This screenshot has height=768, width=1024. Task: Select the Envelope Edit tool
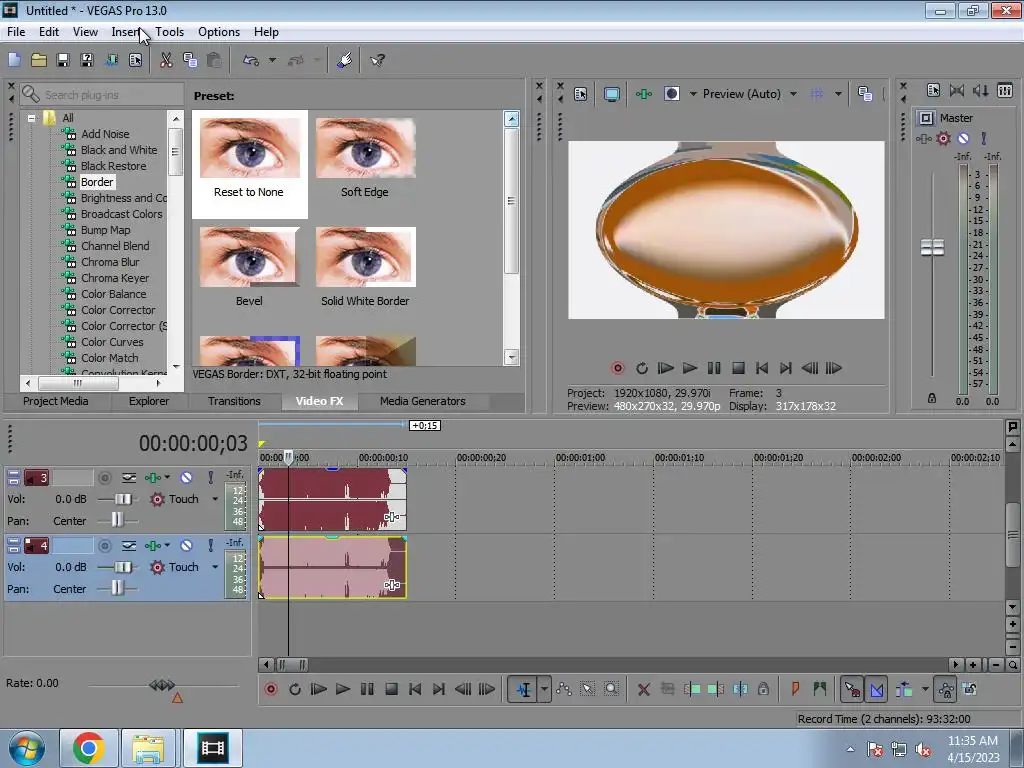point(564,689)
